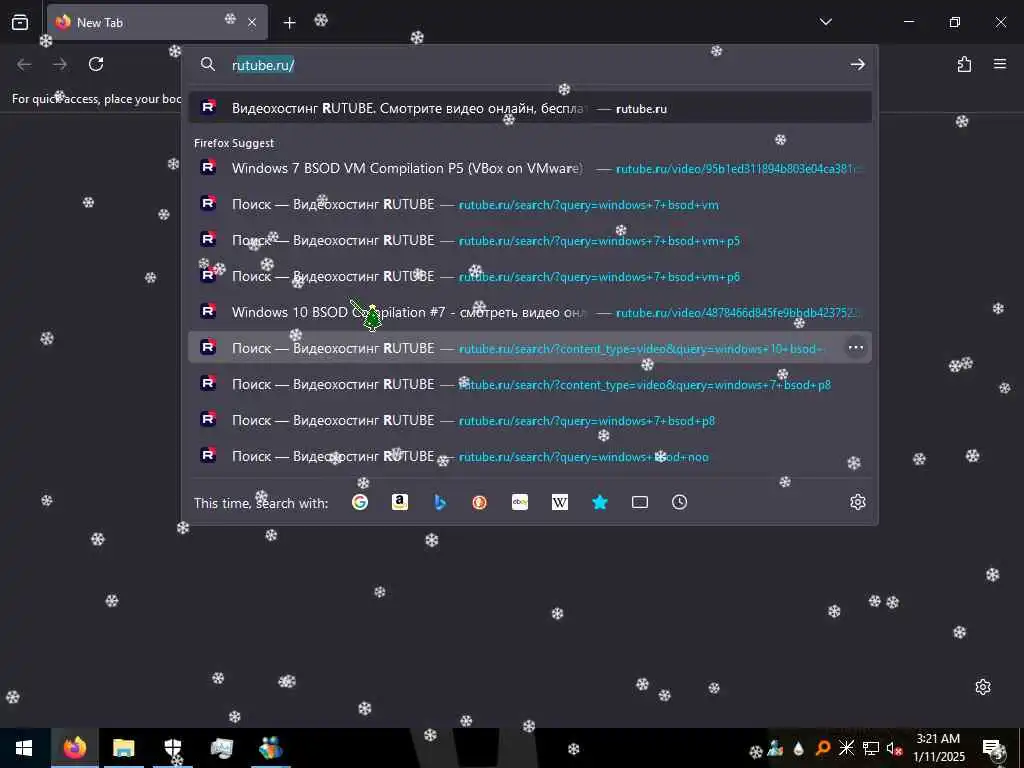Open the Action Center notifications icon
Viewport: 1024px width, 768px height.
pos(993,748)
